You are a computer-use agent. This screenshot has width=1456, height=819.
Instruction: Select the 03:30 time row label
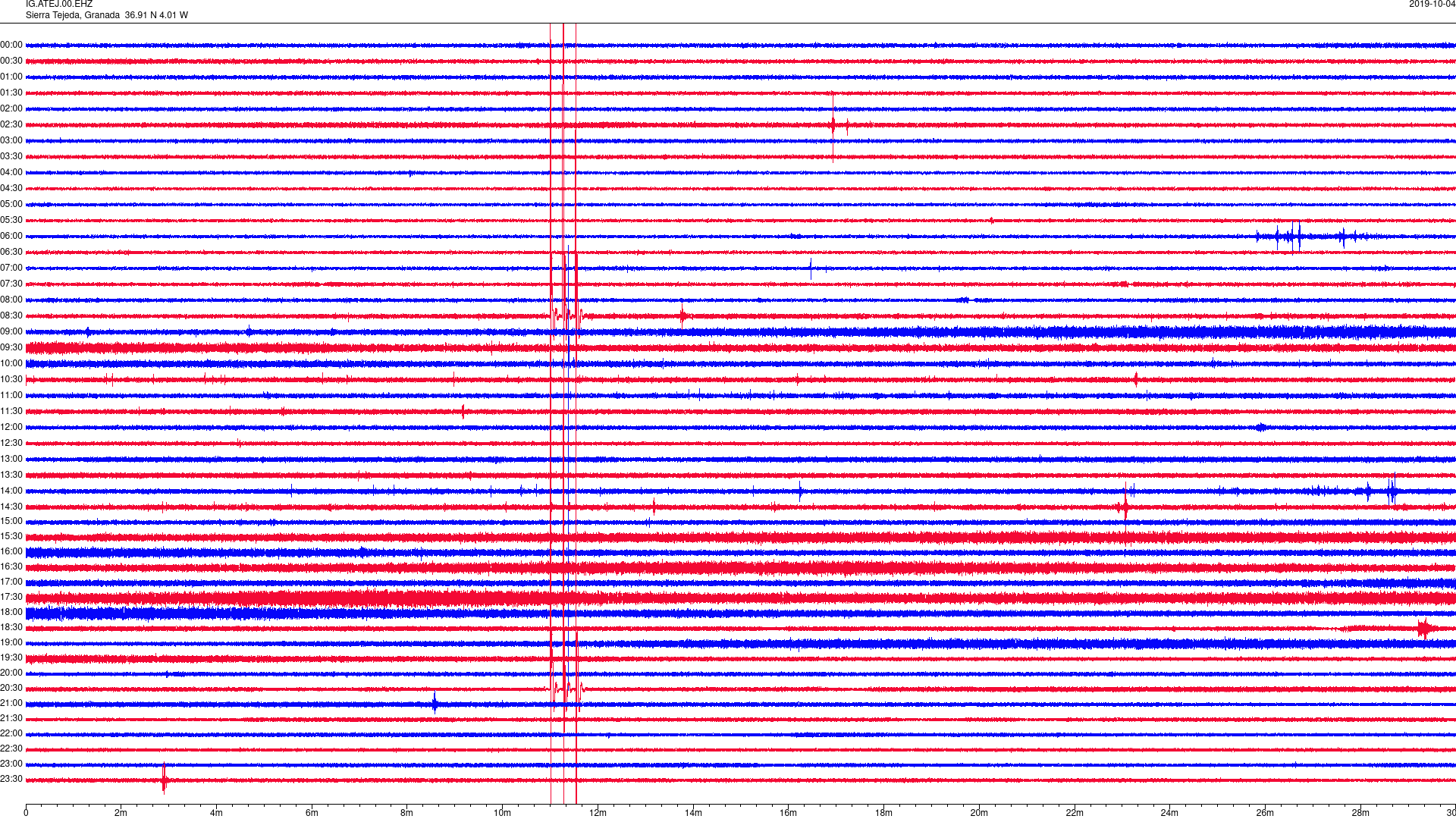(11, 156)
